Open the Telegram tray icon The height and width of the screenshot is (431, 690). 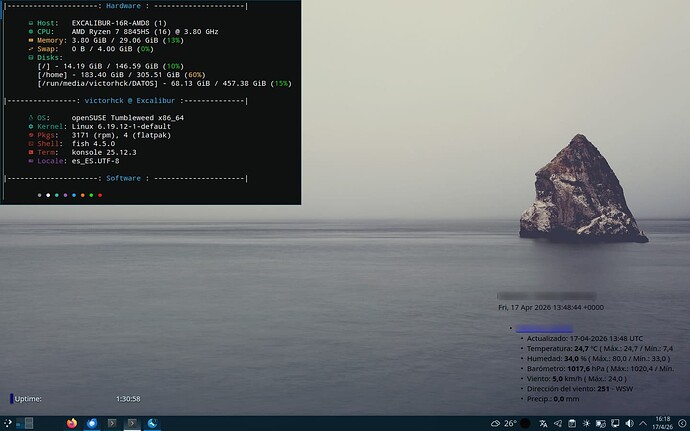coord(558,424)
